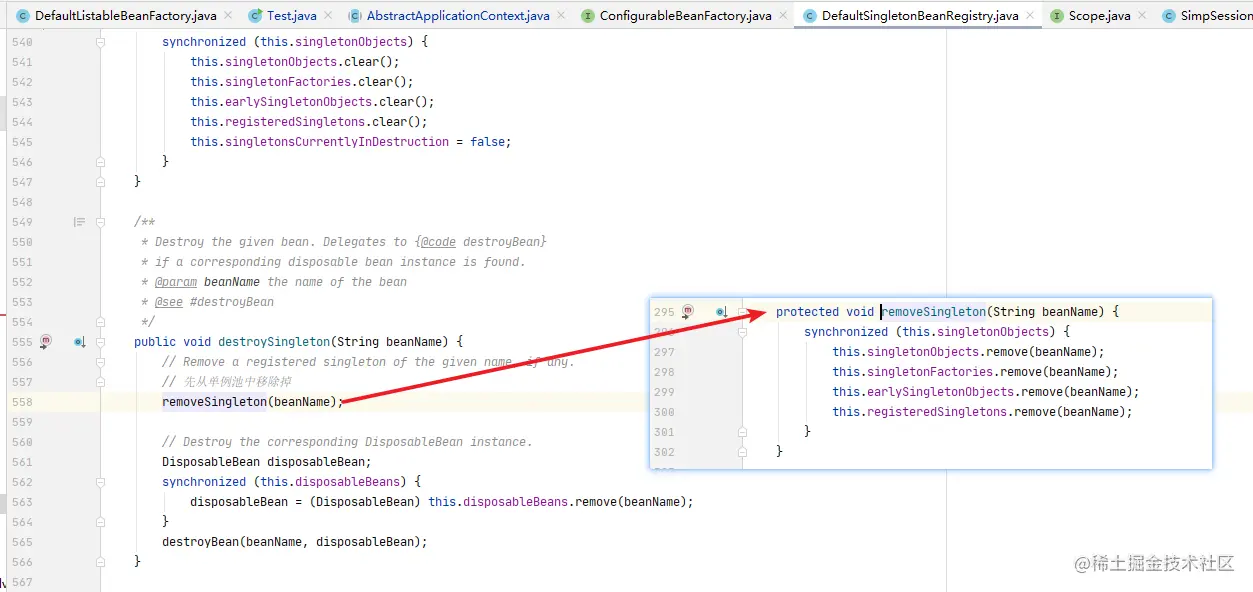Click the class icon on DefaultSingletonBeanRegistry.java tab
The image size is (1253, 592).
(810, 16)
